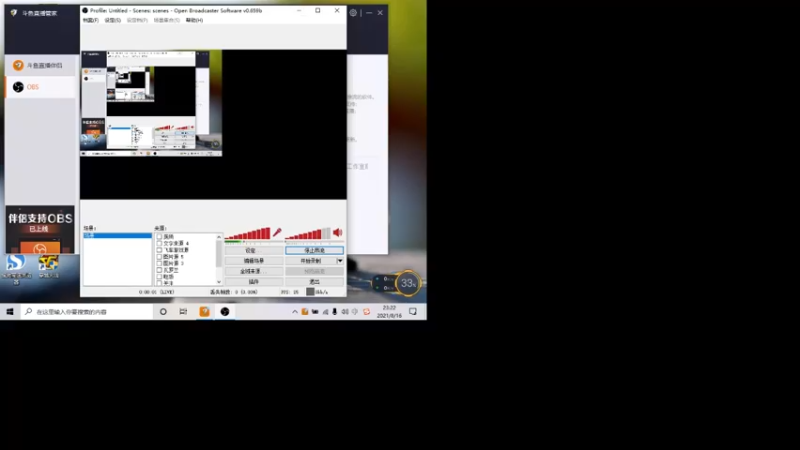Click the Windows taskbar search box

[87, 311]
